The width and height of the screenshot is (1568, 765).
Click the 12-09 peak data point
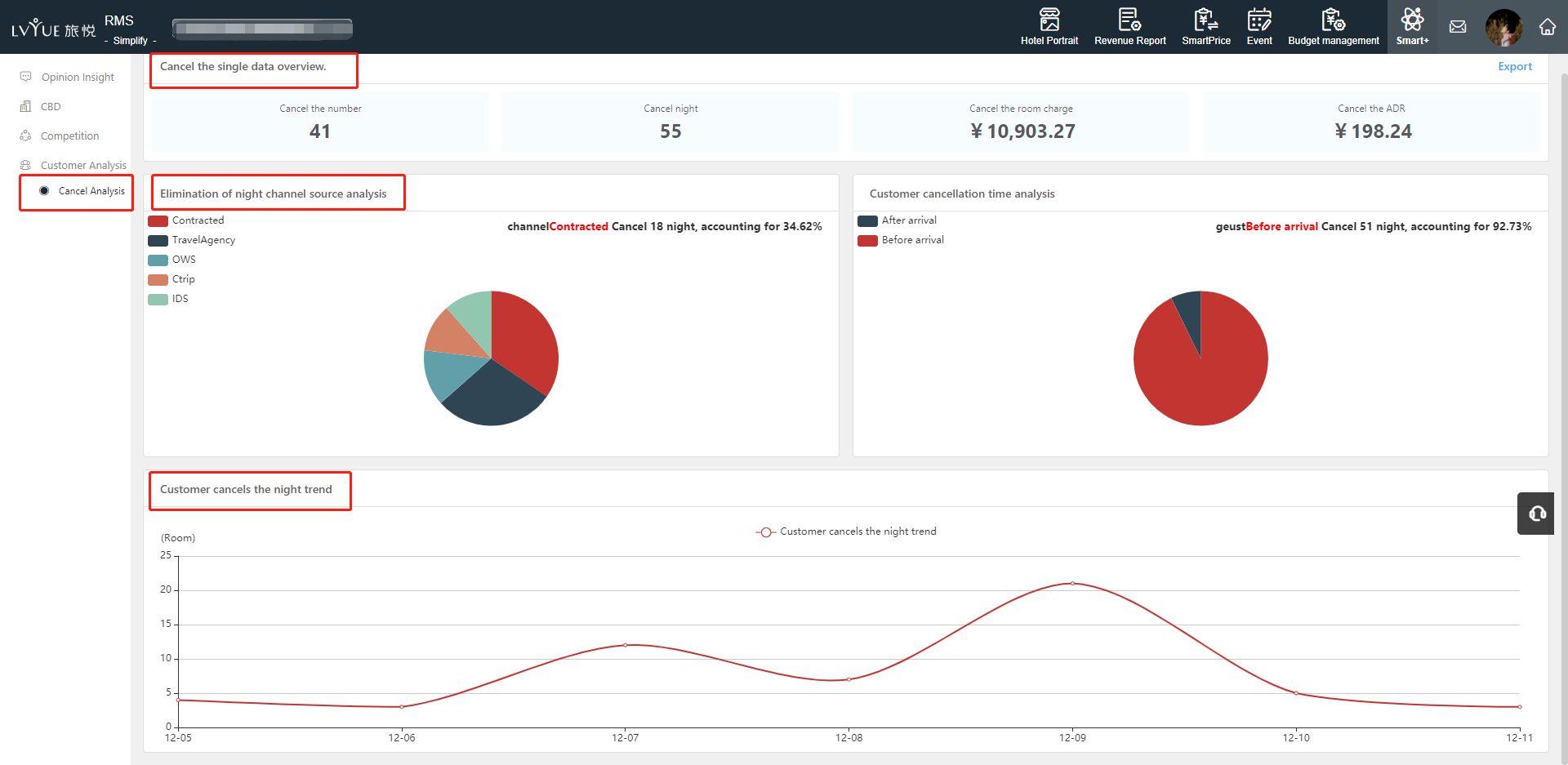(1072, 583)
